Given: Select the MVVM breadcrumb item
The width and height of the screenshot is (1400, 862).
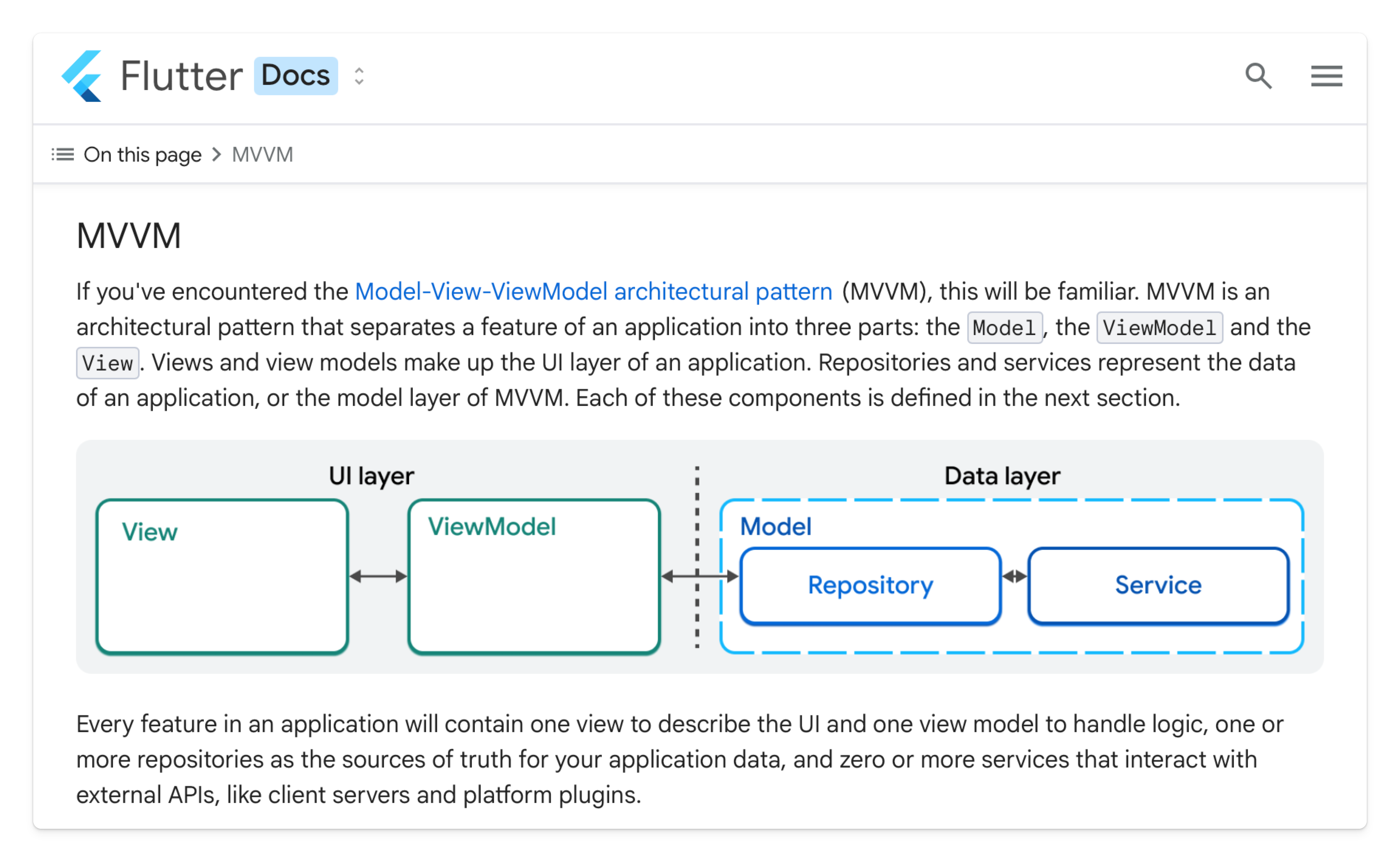Looking at the screenshot, I should pos(262,155).
